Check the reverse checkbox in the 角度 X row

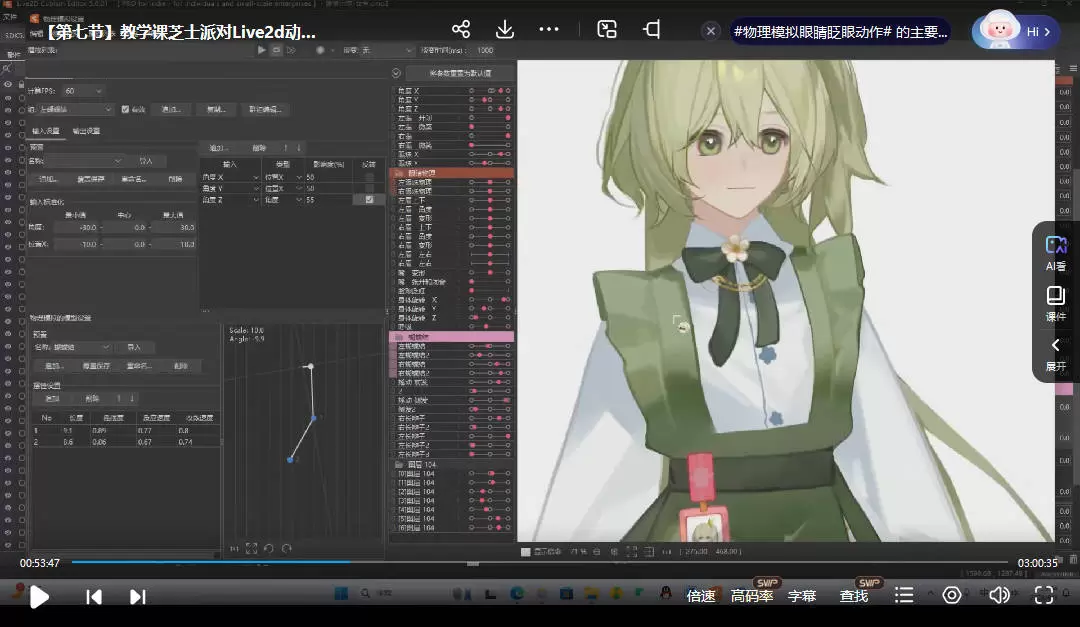369,177
